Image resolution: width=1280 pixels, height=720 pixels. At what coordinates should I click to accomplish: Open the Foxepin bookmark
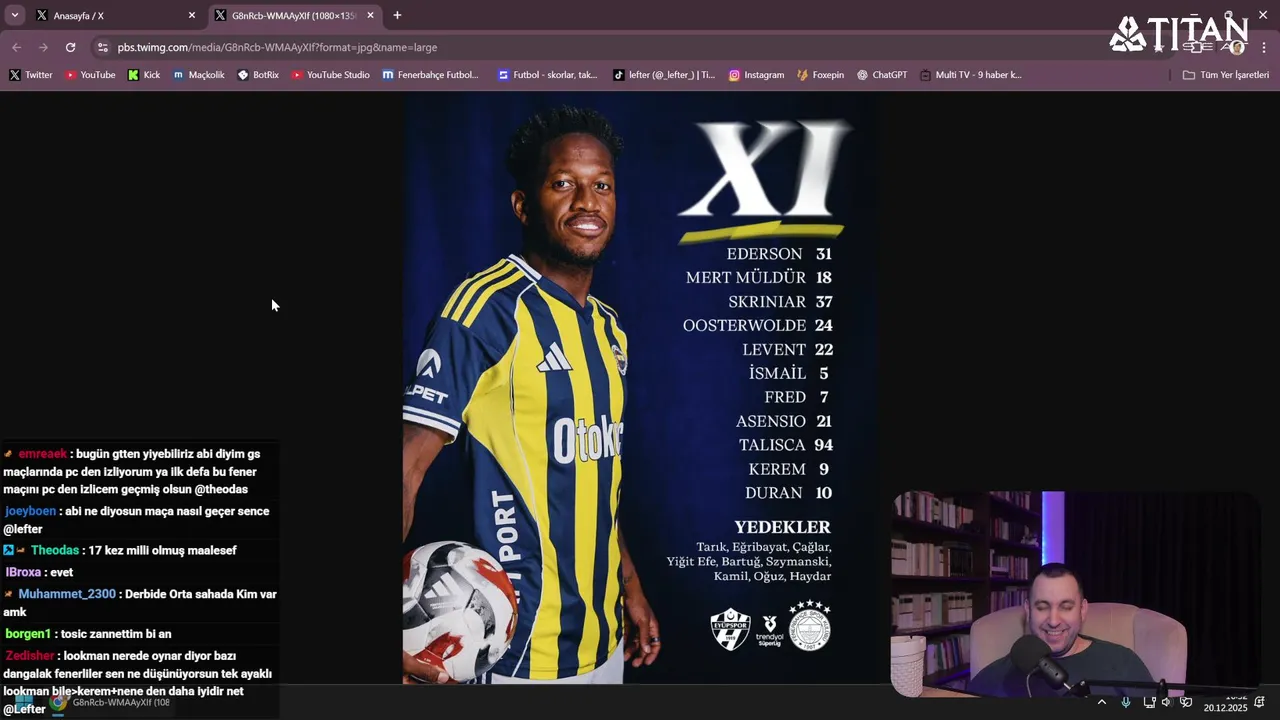pyautogui.click(x=820, y=75)
